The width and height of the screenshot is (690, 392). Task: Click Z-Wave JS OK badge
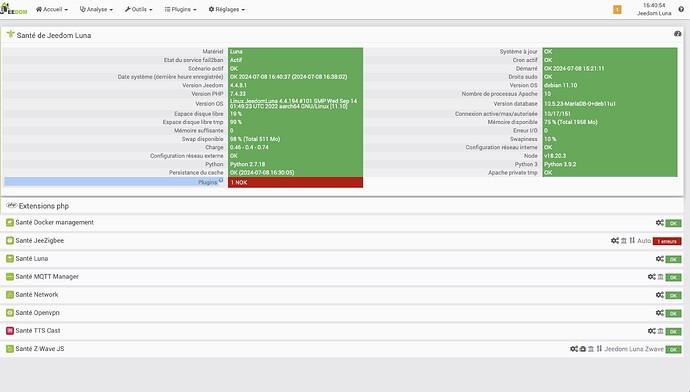[673, 350]
